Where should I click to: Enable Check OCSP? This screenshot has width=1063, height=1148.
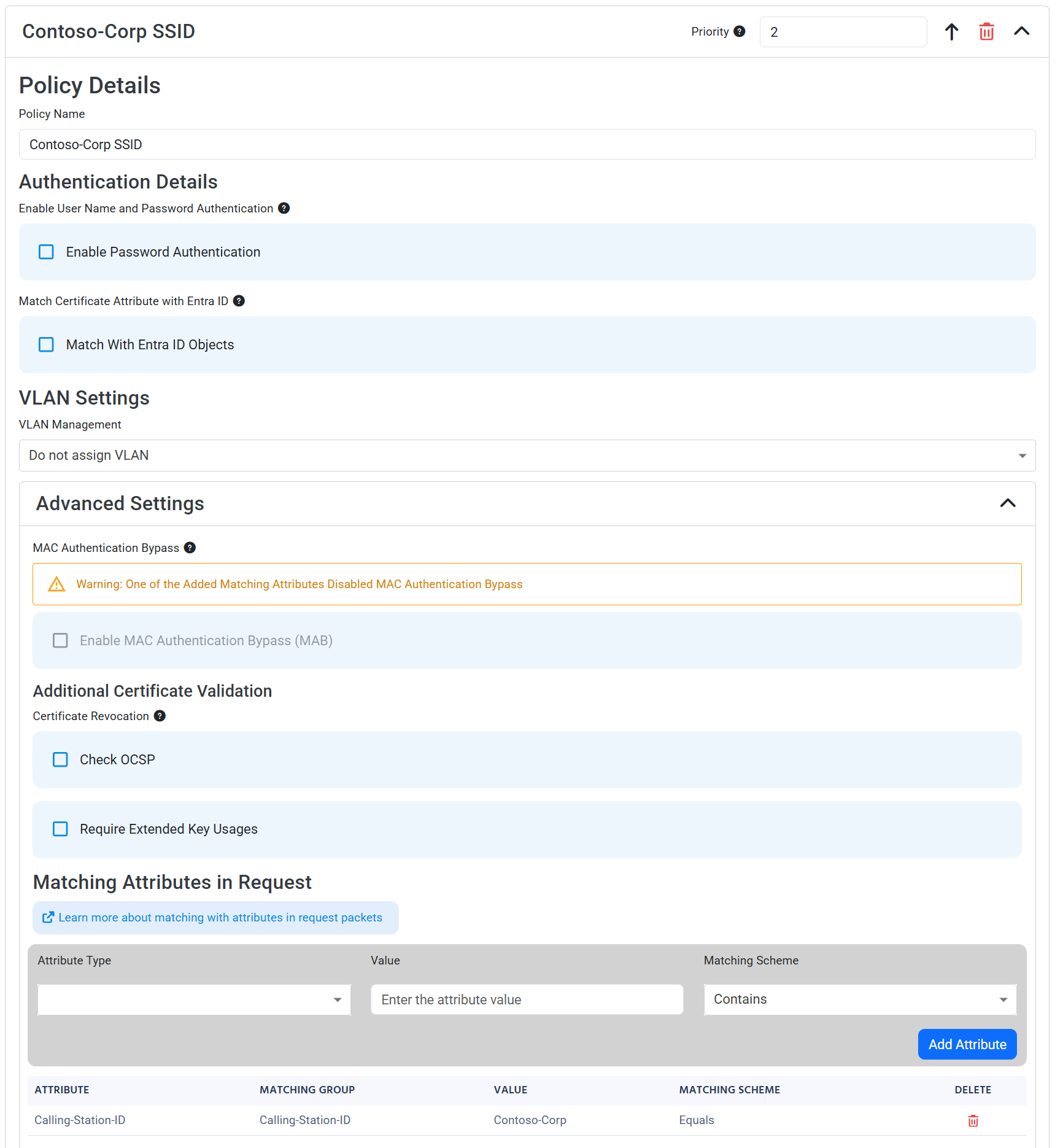60,759
